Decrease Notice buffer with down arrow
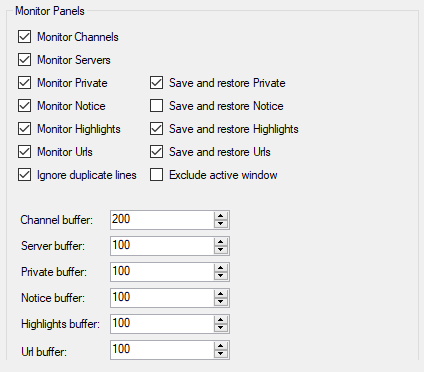This screenshot has height=372, width=424. [221, 302]
